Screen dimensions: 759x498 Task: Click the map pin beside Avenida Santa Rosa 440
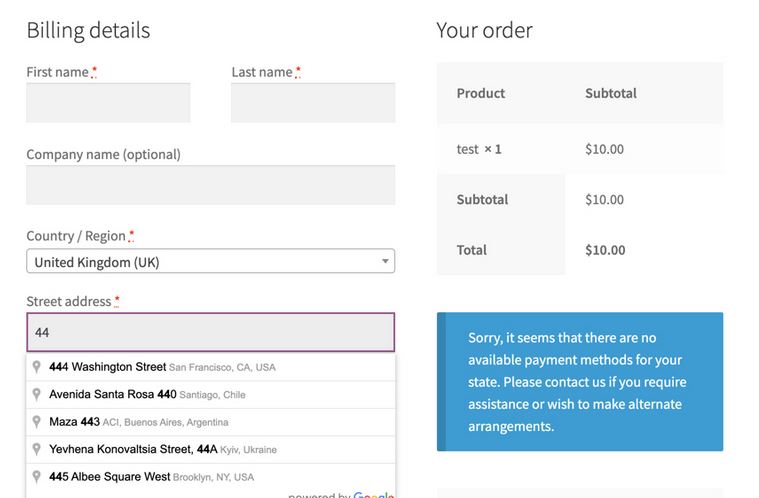[x=36, y=394]
